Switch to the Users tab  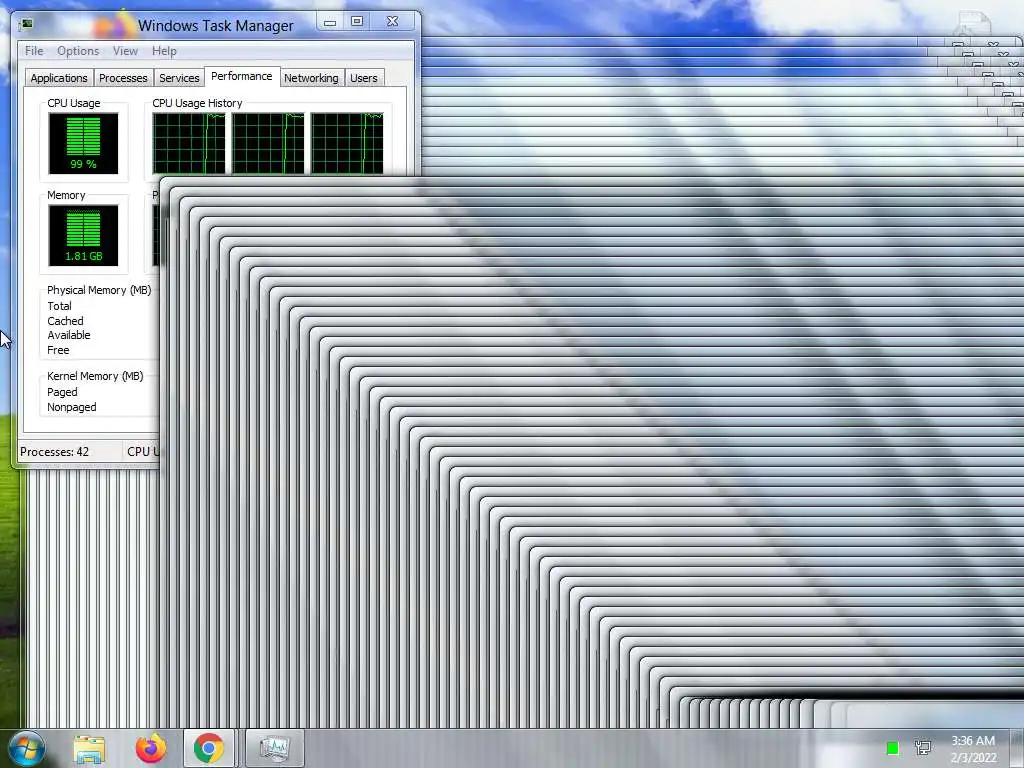click(x=364, y=78)
